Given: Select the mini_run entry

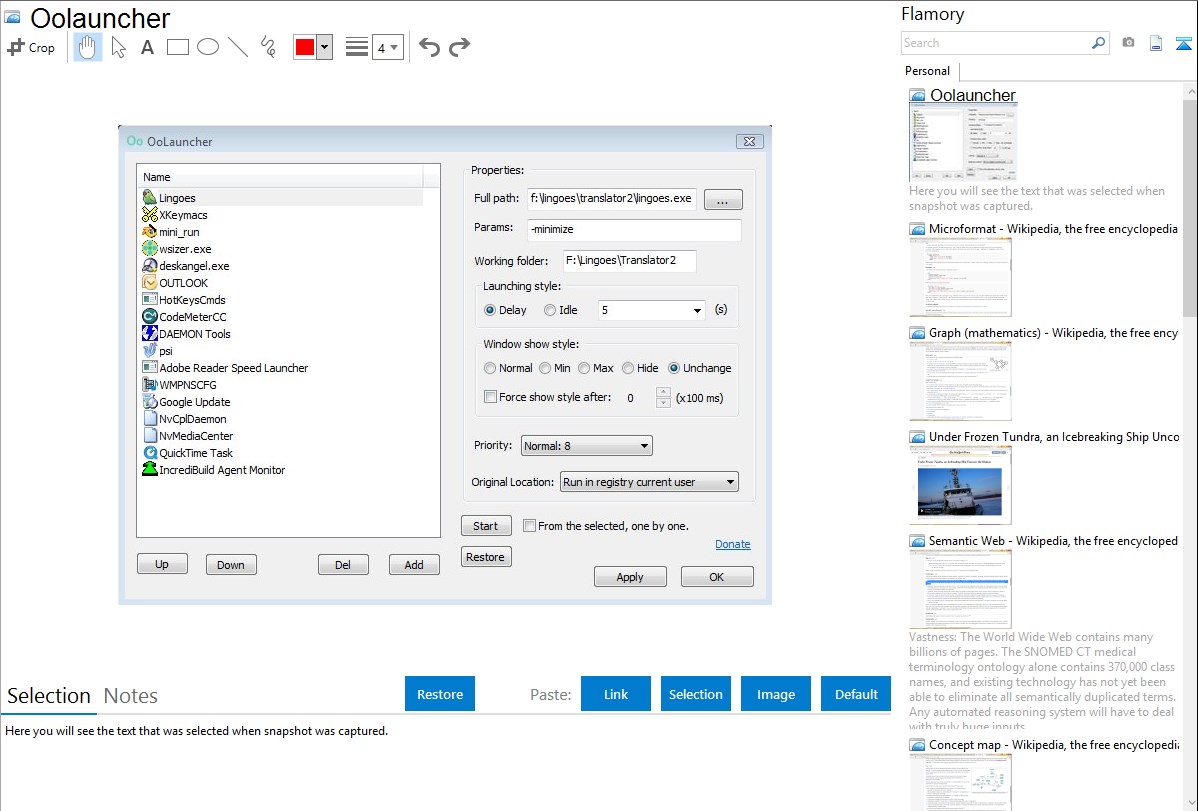Looking at the screenshot, I should click(171, 232).
